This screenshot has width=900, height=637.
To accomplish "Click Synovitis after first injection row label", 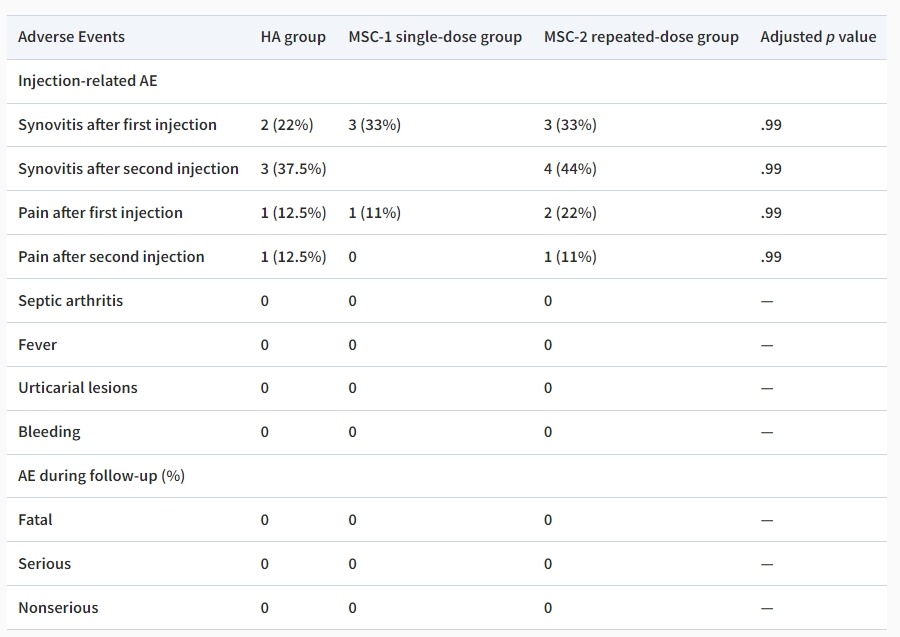I will click(x=117, y=125).
